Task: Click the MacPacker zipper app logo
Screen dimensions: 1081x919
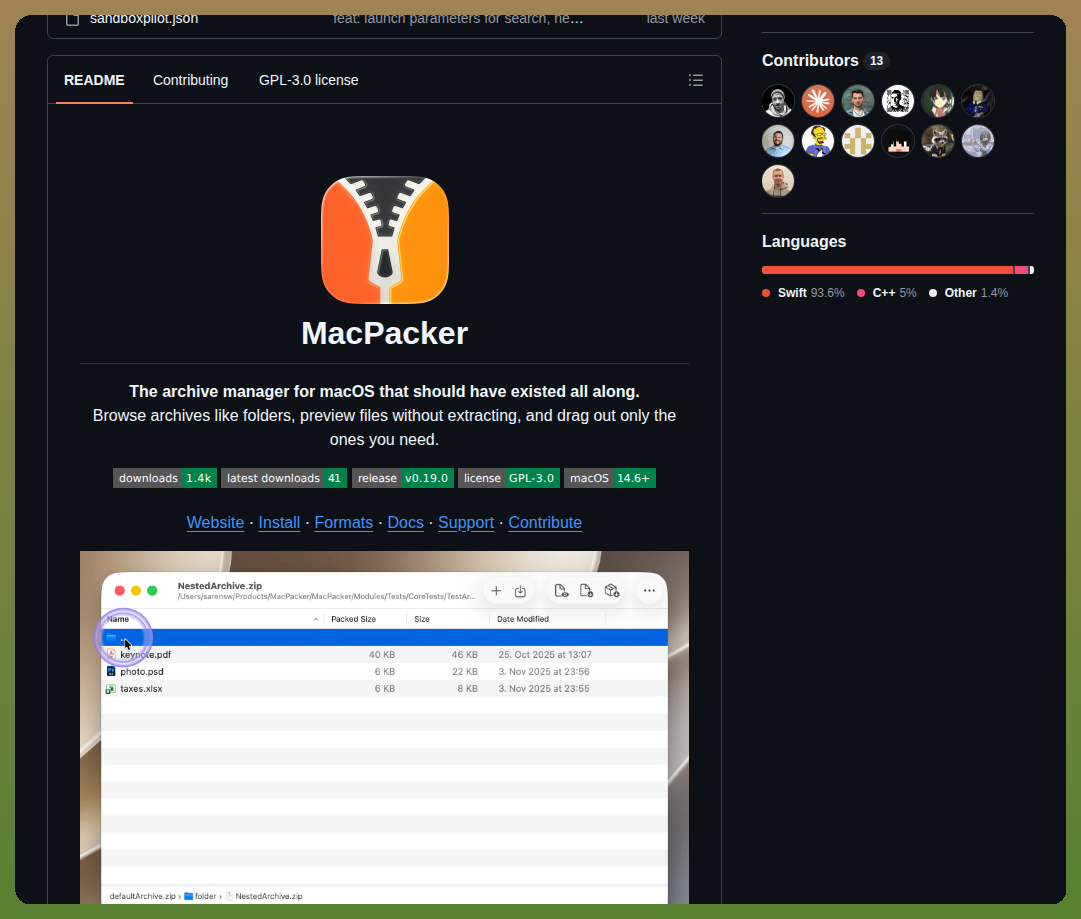Action: (385, 240)
